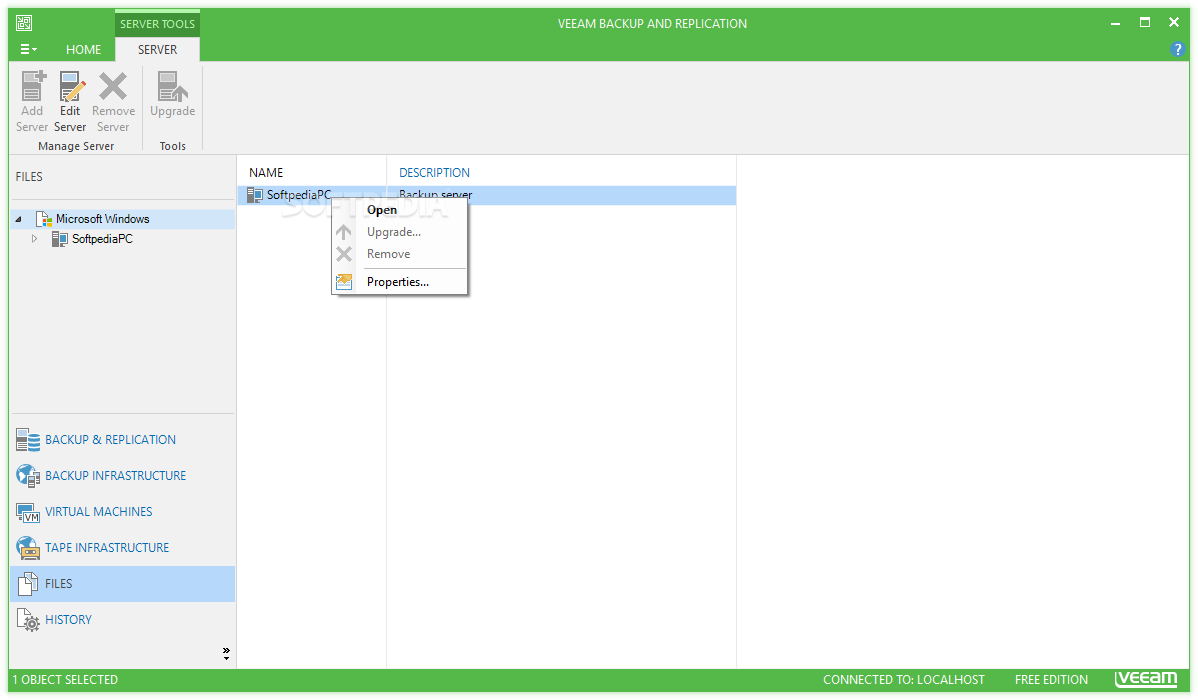
Task: Open the Backup & Replication view icon
Action: 28,440
